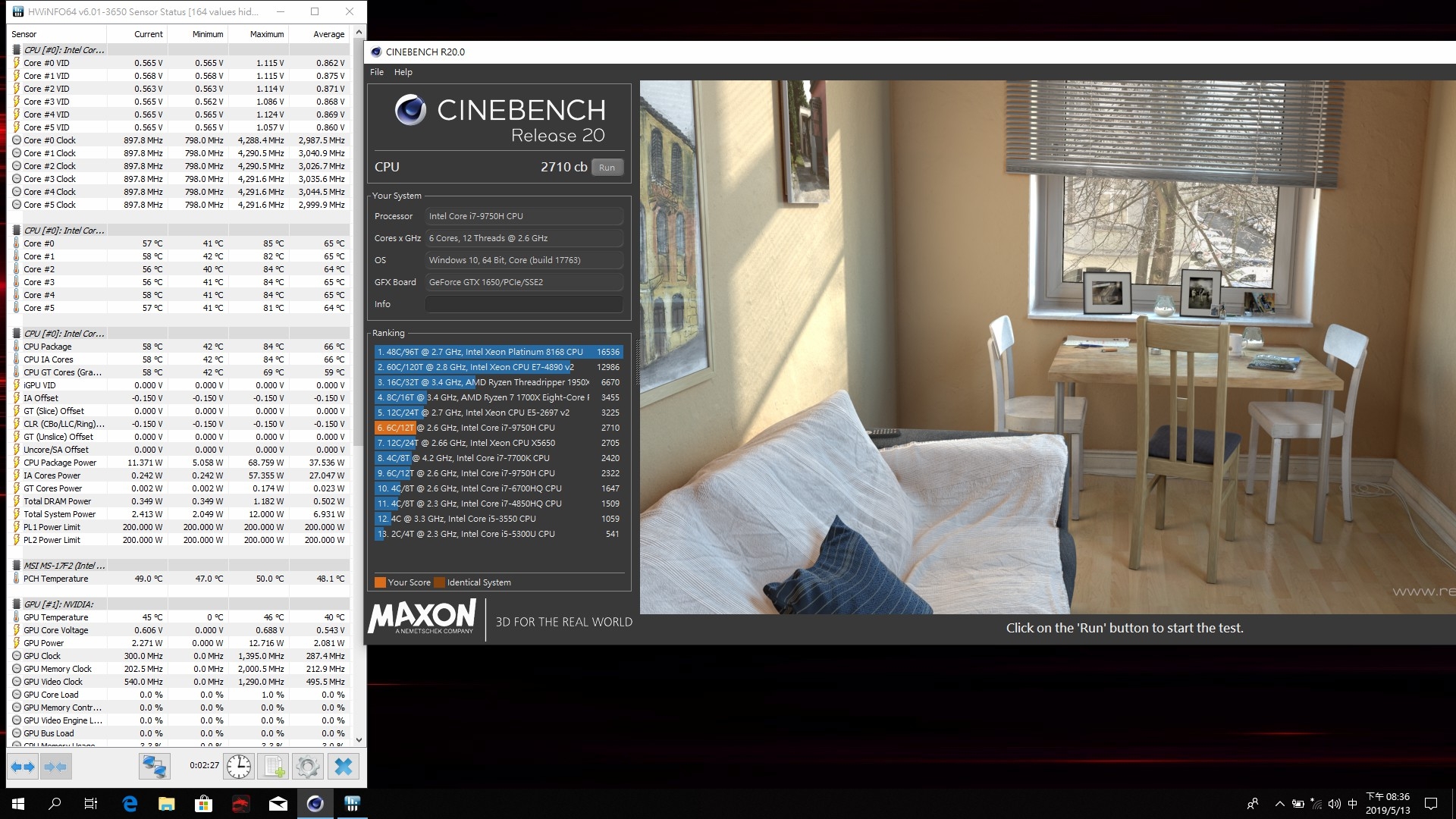This screenshot has height=819, width=1456.
Task: Select the Core #0 Clock sensor row
Action: 179,140
